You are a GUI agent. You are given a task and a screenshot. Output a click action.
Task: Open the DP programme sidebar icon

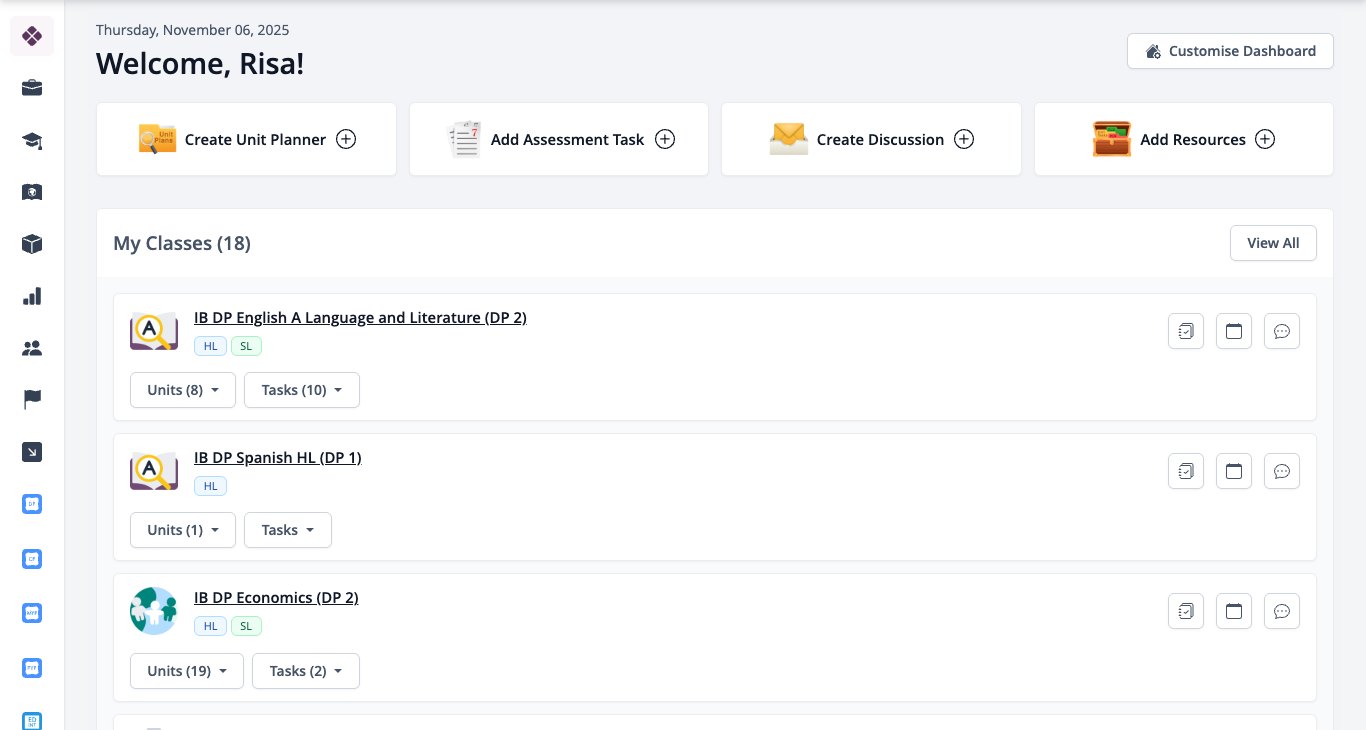point(32,504)
